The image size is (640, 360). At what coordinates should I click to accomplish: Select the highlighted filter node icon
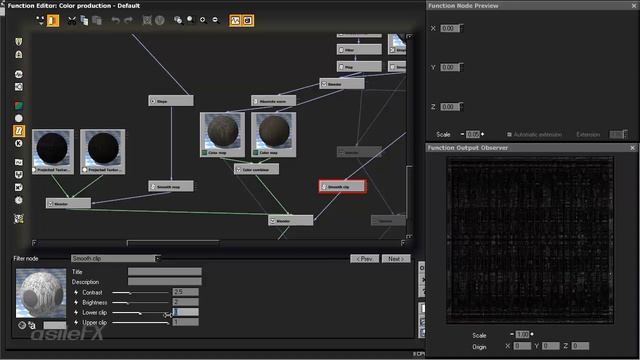pyautogui.click(x=19, y=131)
